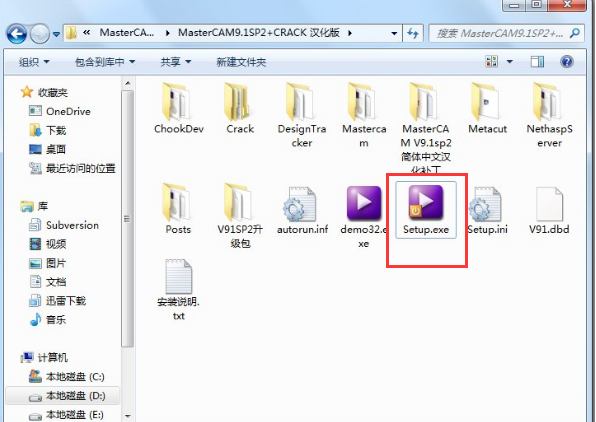This screenshot has height=422, width=596.
Task: Open the 组织 menu
Action: (34, 62)
